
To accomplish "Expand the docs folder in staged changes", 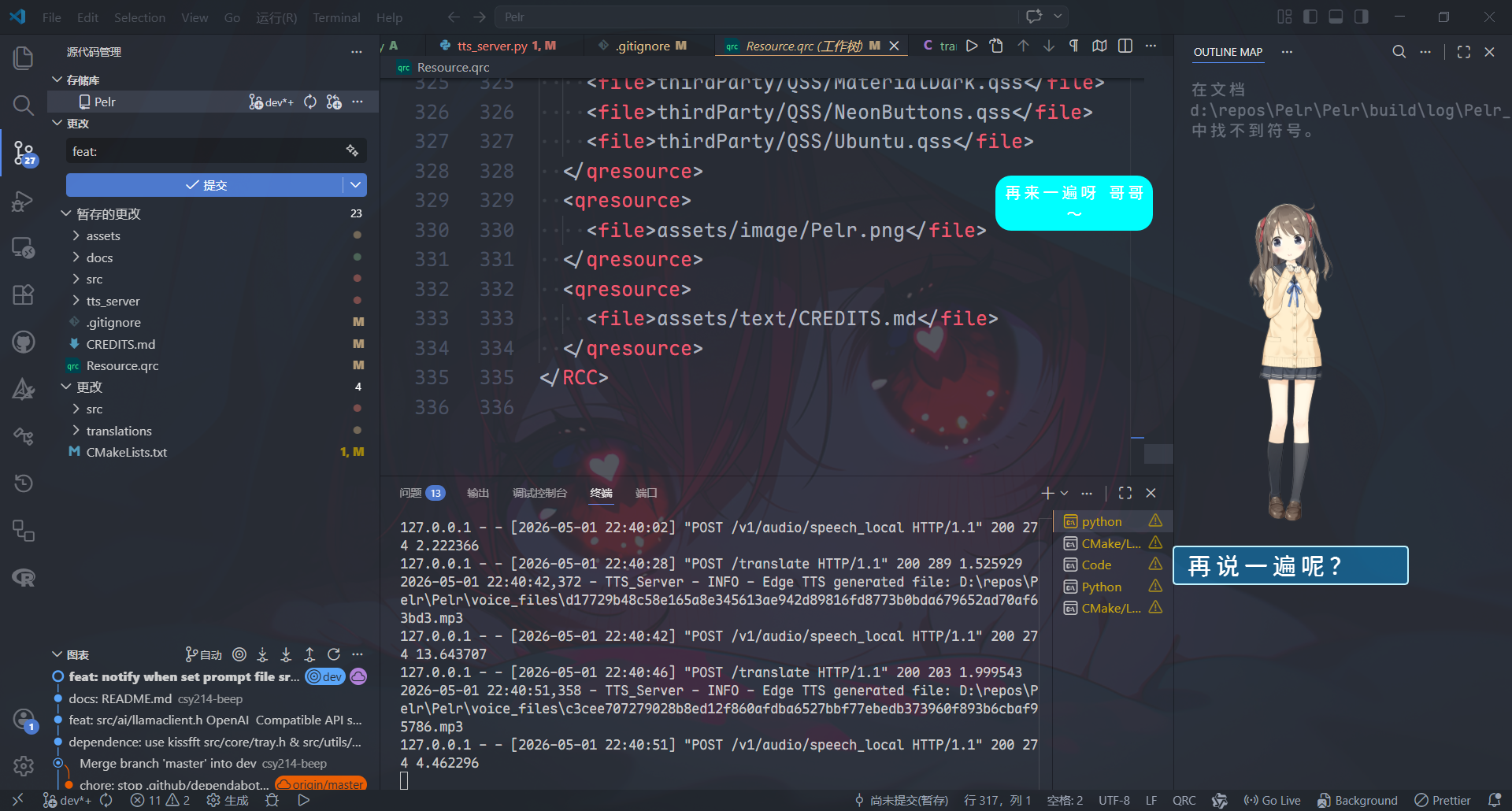I will (76, 257).
